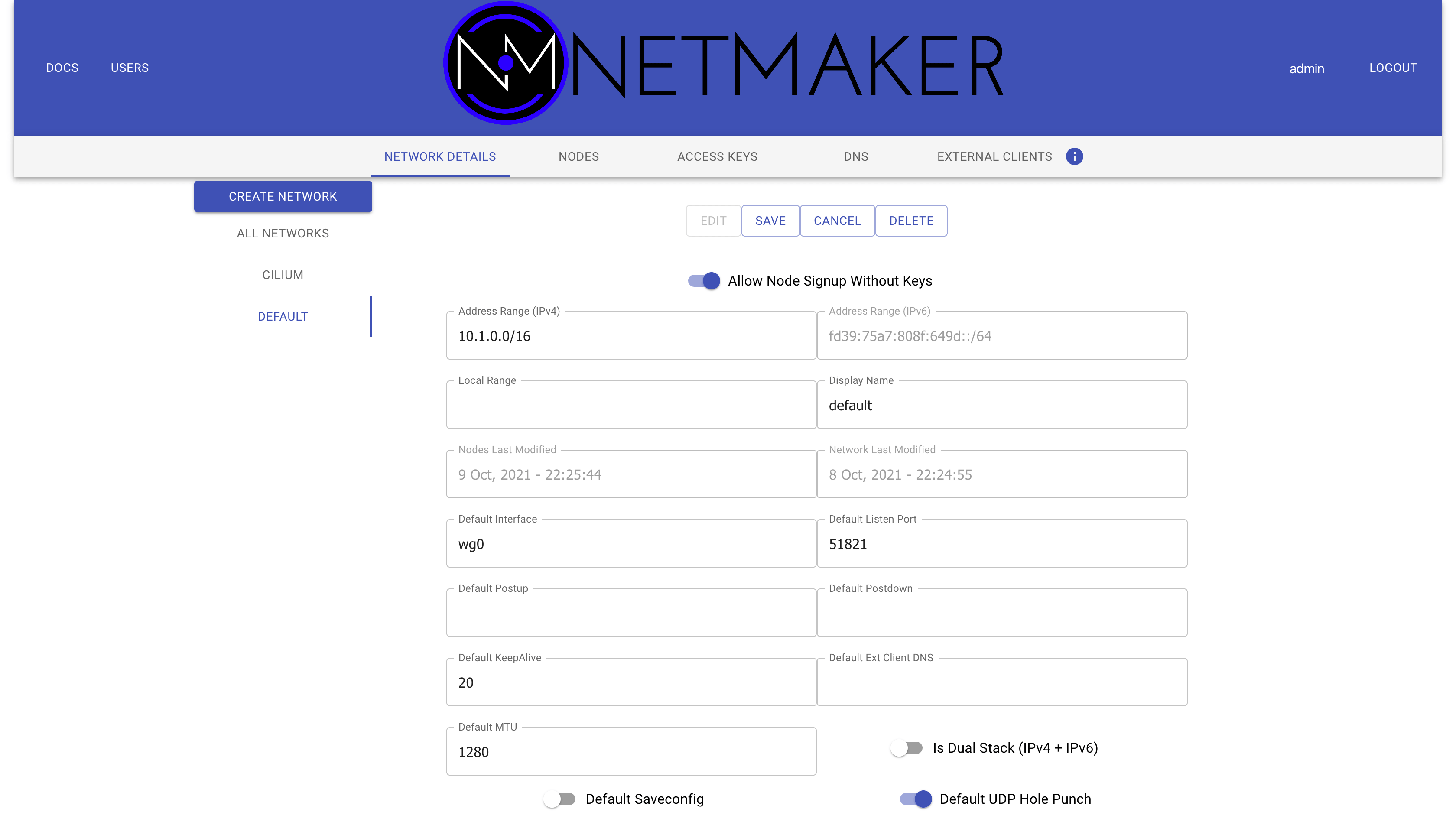Open the Users page
The width and height of the screenshot is (1456, 838).
[130, 67]
